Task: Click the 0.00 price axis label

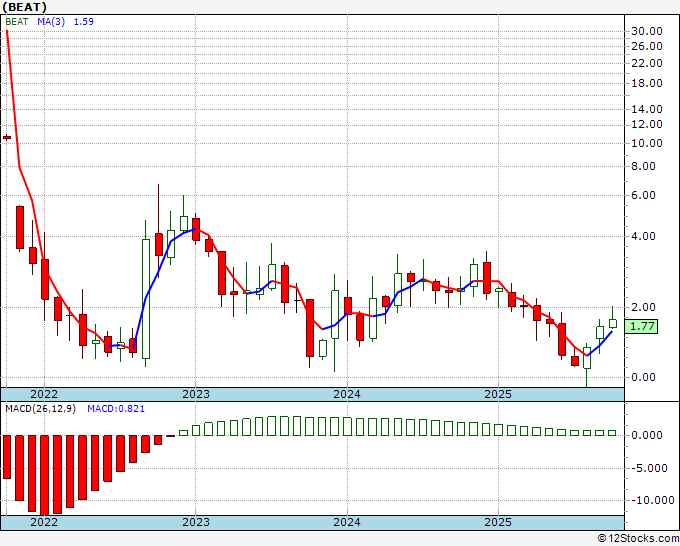Action: (x=643, y=377)
